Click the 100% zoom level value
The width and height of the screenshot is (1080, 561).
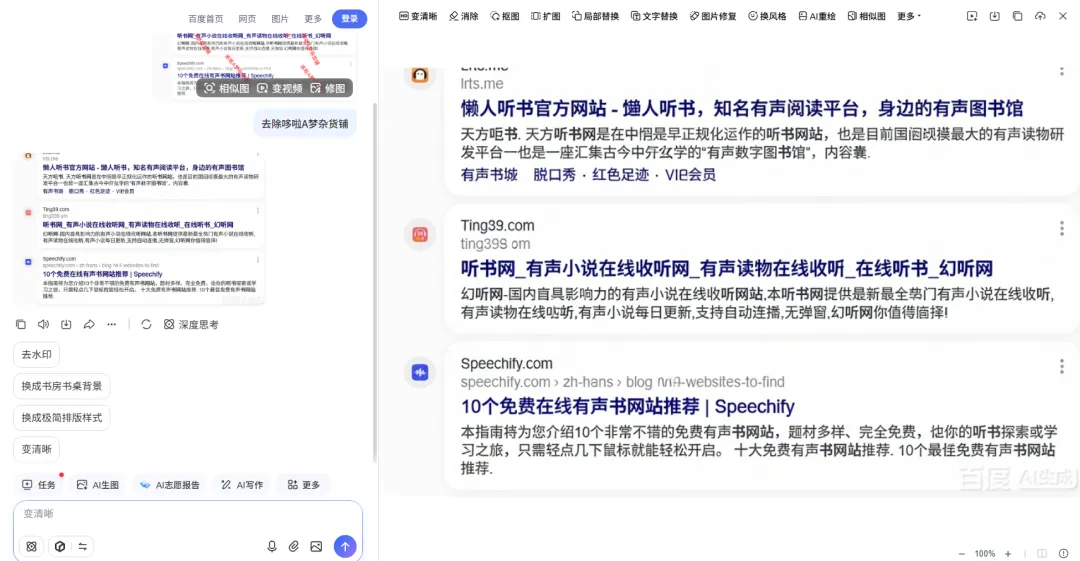[985, 554]
